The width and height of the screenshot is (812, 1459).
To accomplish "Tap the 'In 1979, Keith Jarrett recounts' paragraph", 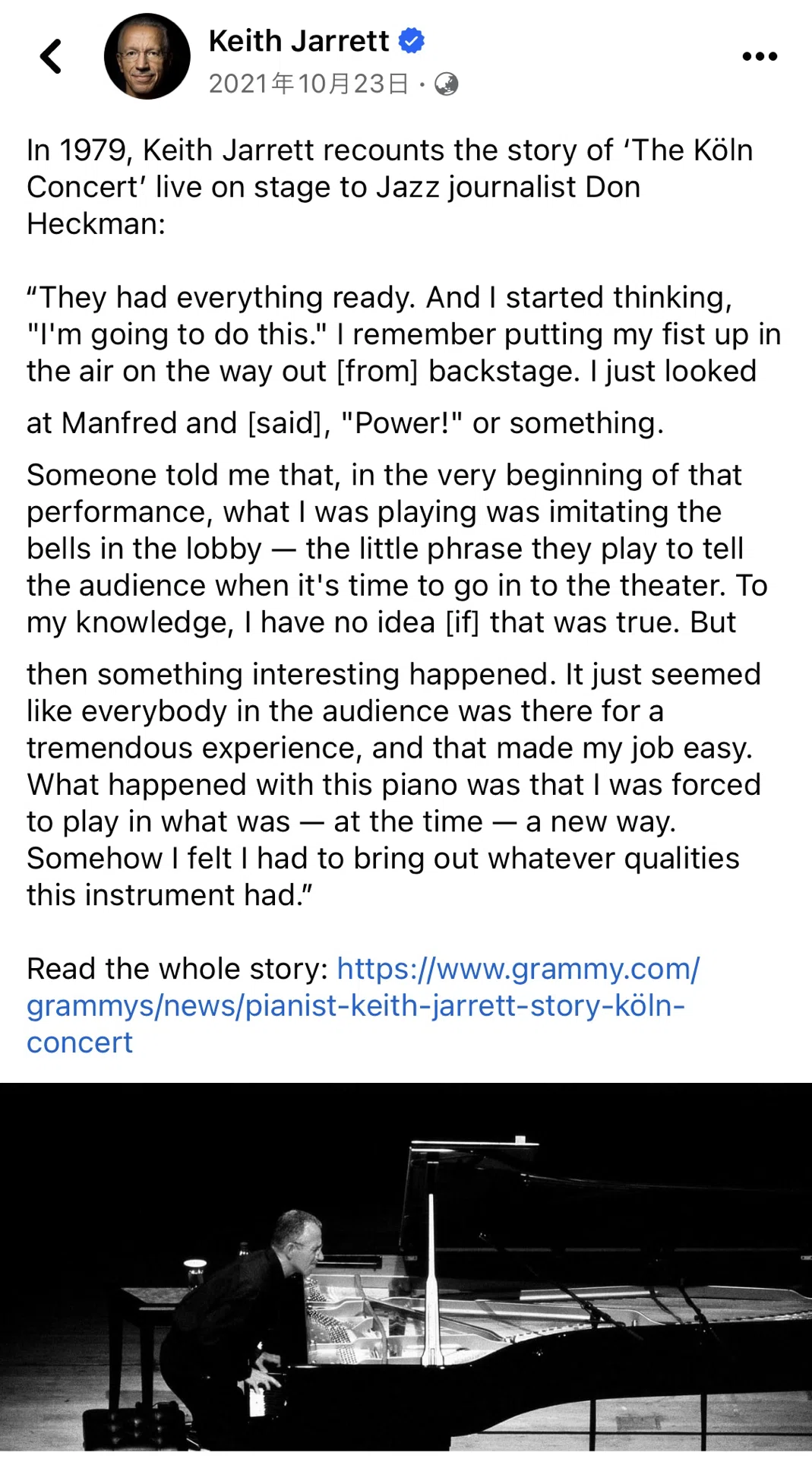I will [390, 187].
